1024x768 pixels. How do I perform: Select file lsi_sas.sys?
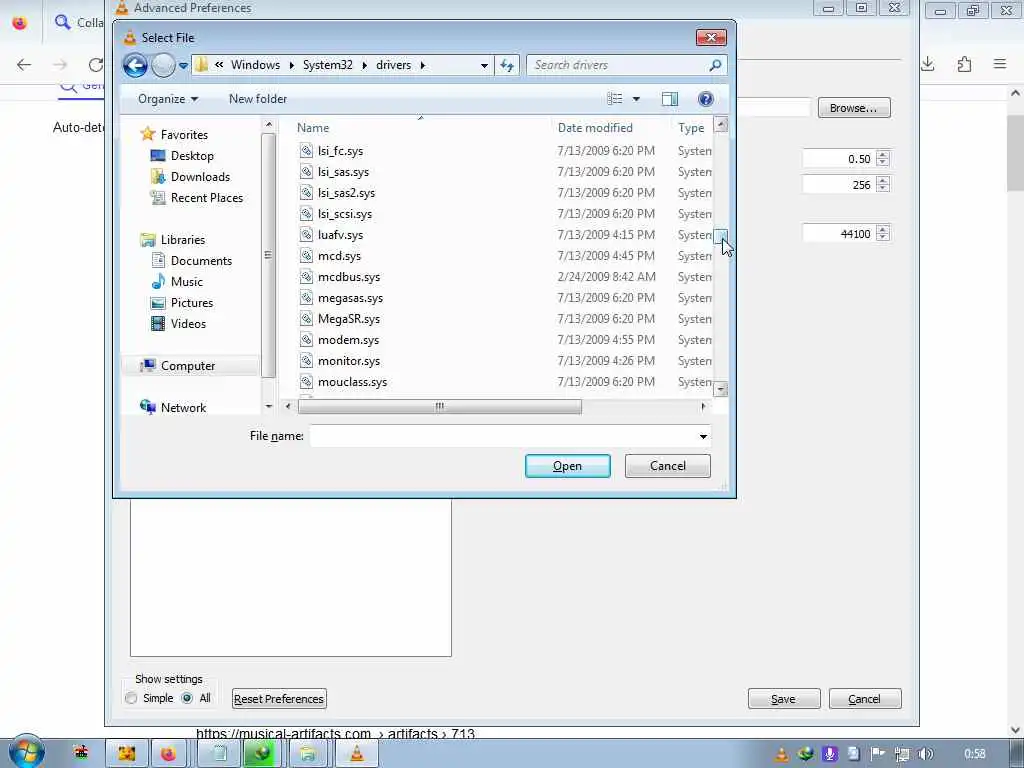[344, 172]
